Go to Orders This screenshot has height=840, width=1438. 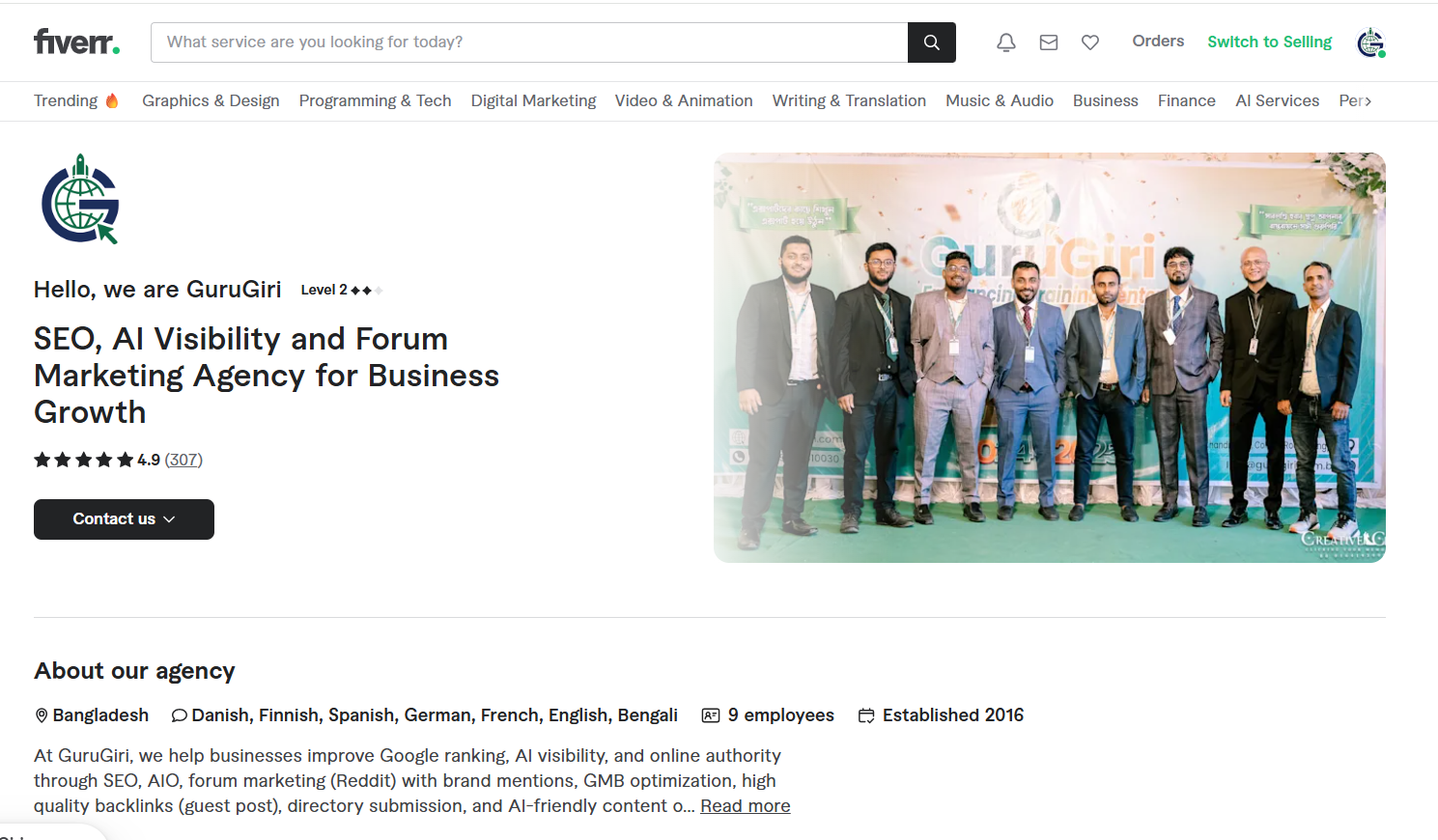(x=1158, y=41)
